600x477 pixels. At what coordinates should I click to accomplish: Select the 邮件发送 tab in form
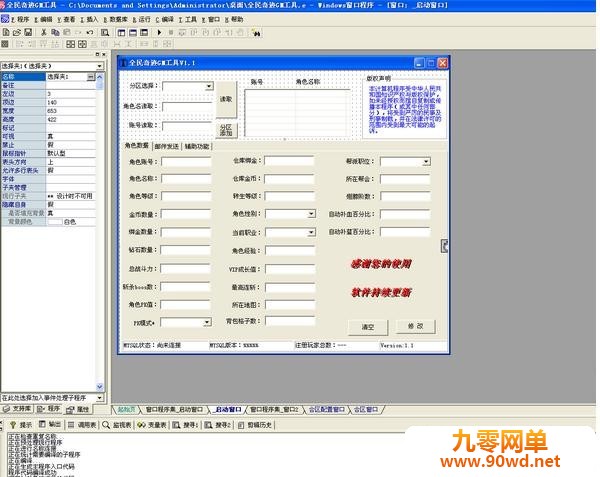166,146
